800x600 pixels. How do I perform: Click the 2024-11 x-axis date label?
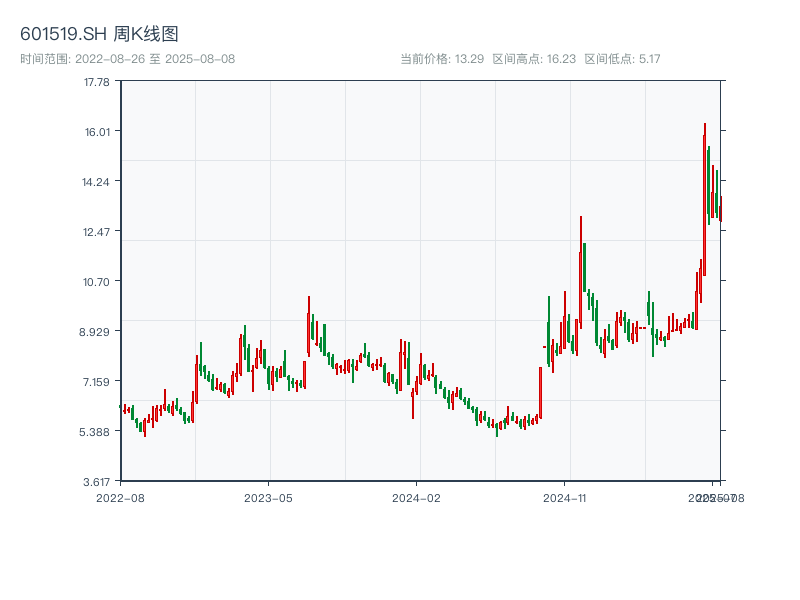(564, 497)
